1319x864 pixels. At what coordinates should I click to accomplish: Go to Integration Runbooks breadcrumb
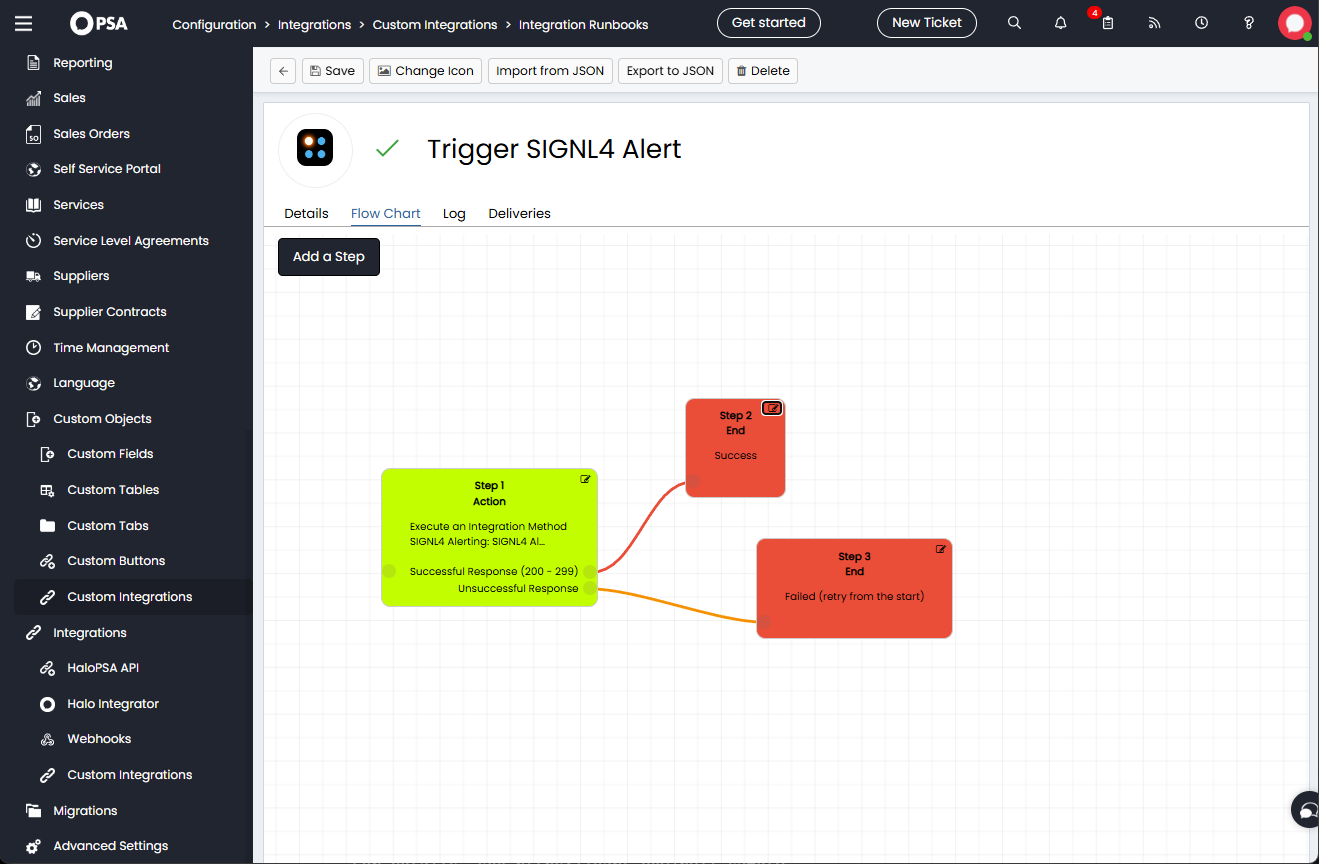(x=583, y=25)
